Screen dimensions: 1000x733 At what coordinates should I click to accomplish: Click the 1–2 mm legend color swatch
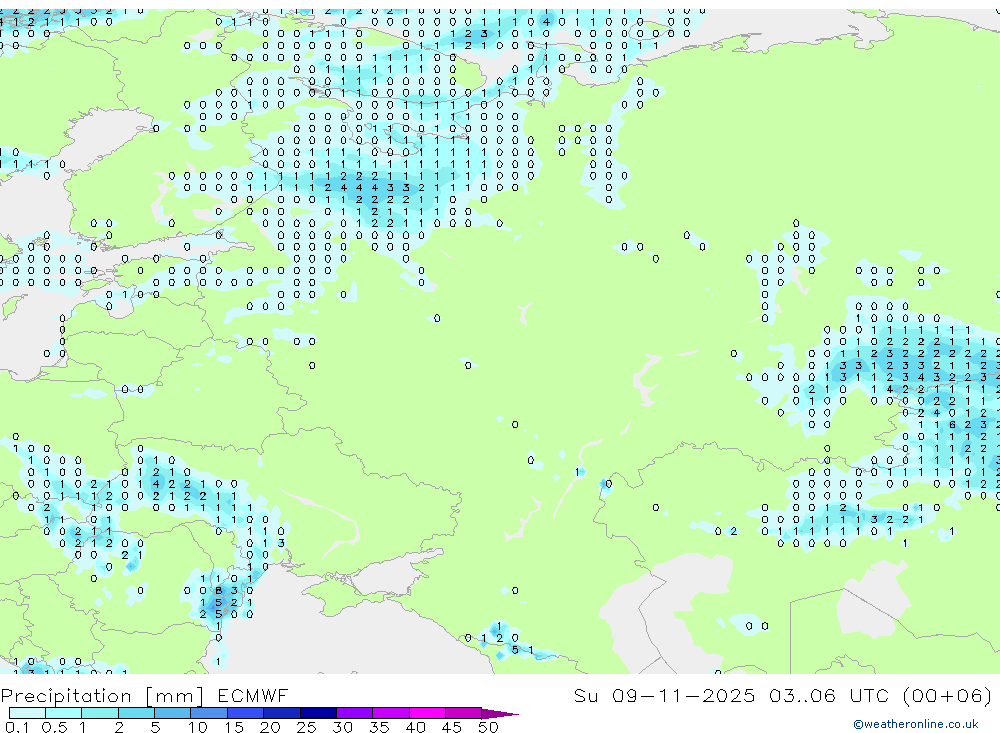(100, 713)
